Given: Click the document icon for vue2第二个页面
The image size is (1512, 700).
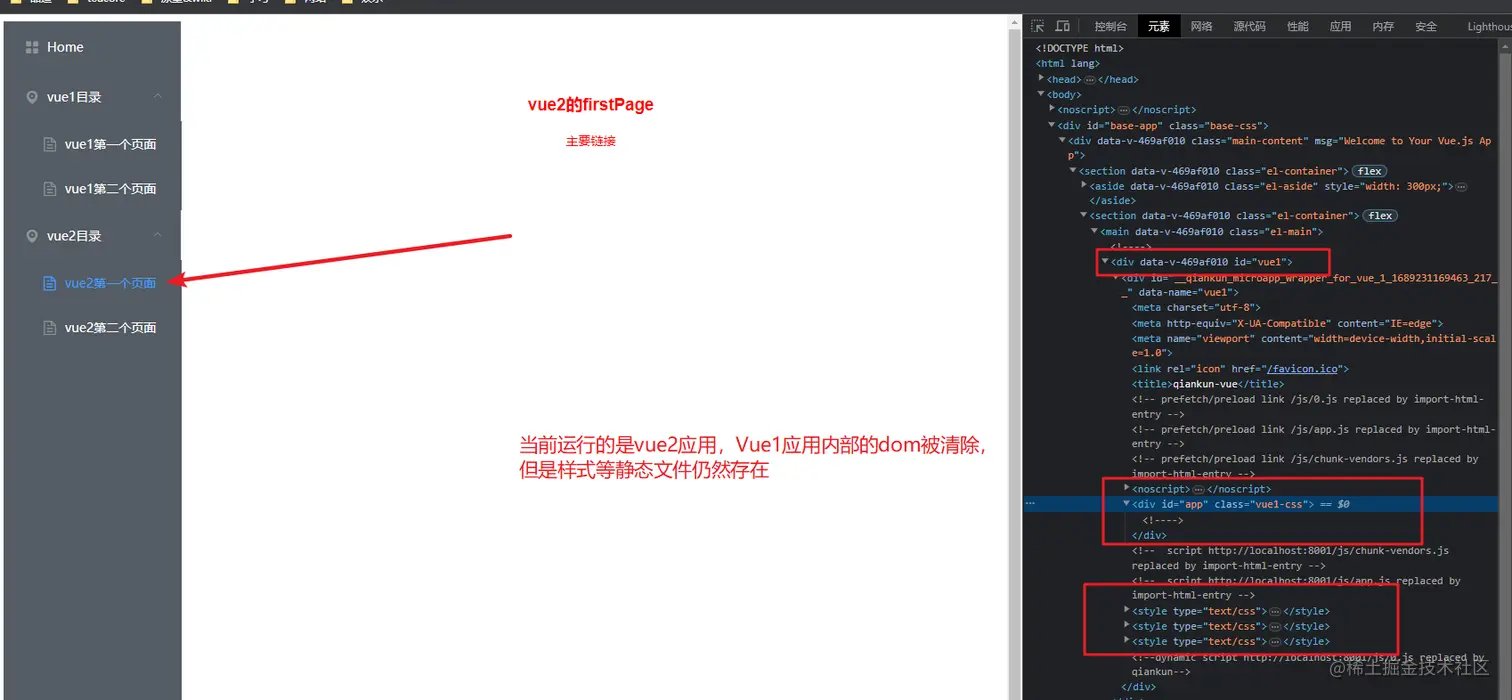Looking at the screenshot, I should (50, 327).
